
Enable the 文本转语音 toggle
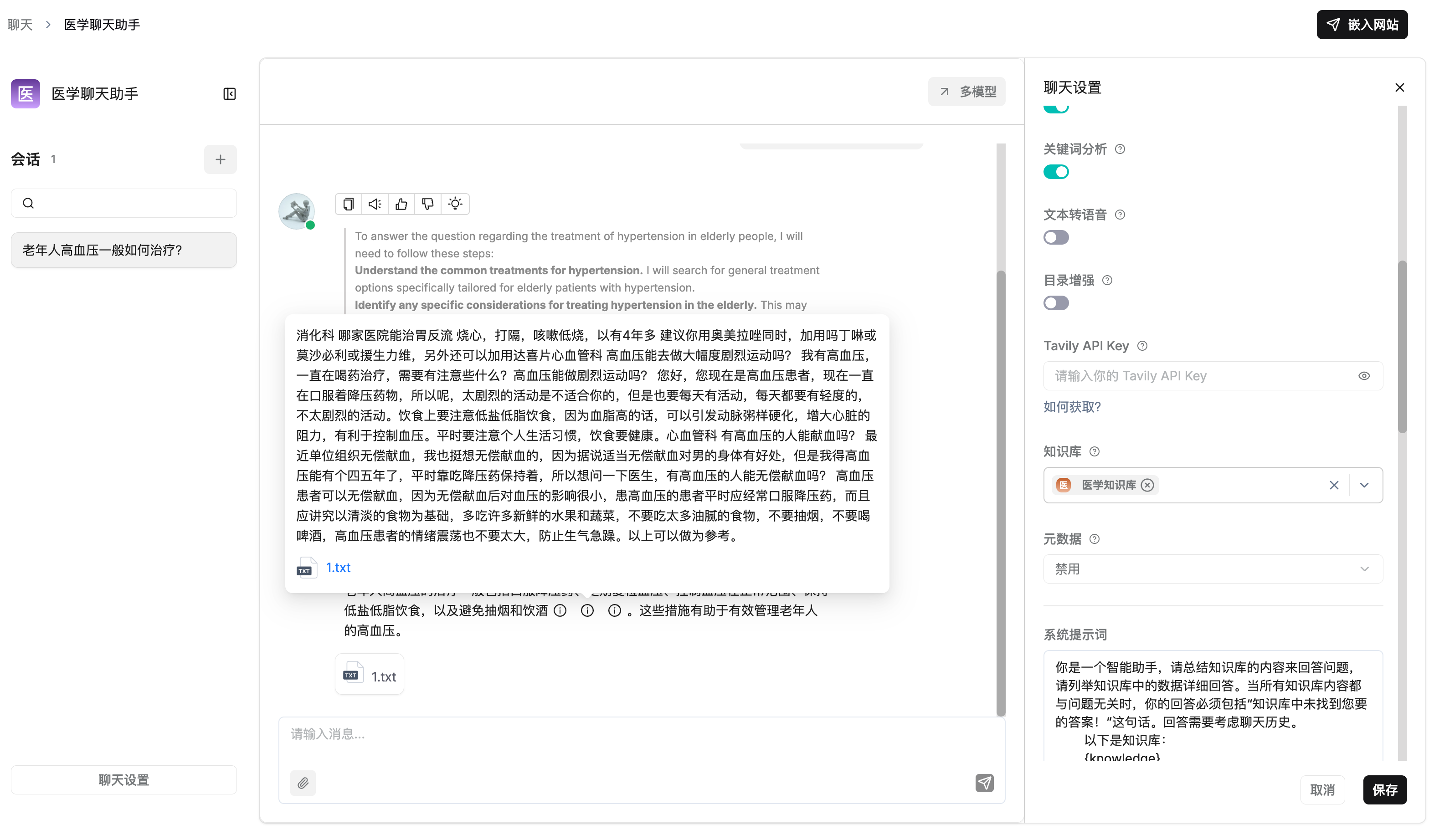1056,237
